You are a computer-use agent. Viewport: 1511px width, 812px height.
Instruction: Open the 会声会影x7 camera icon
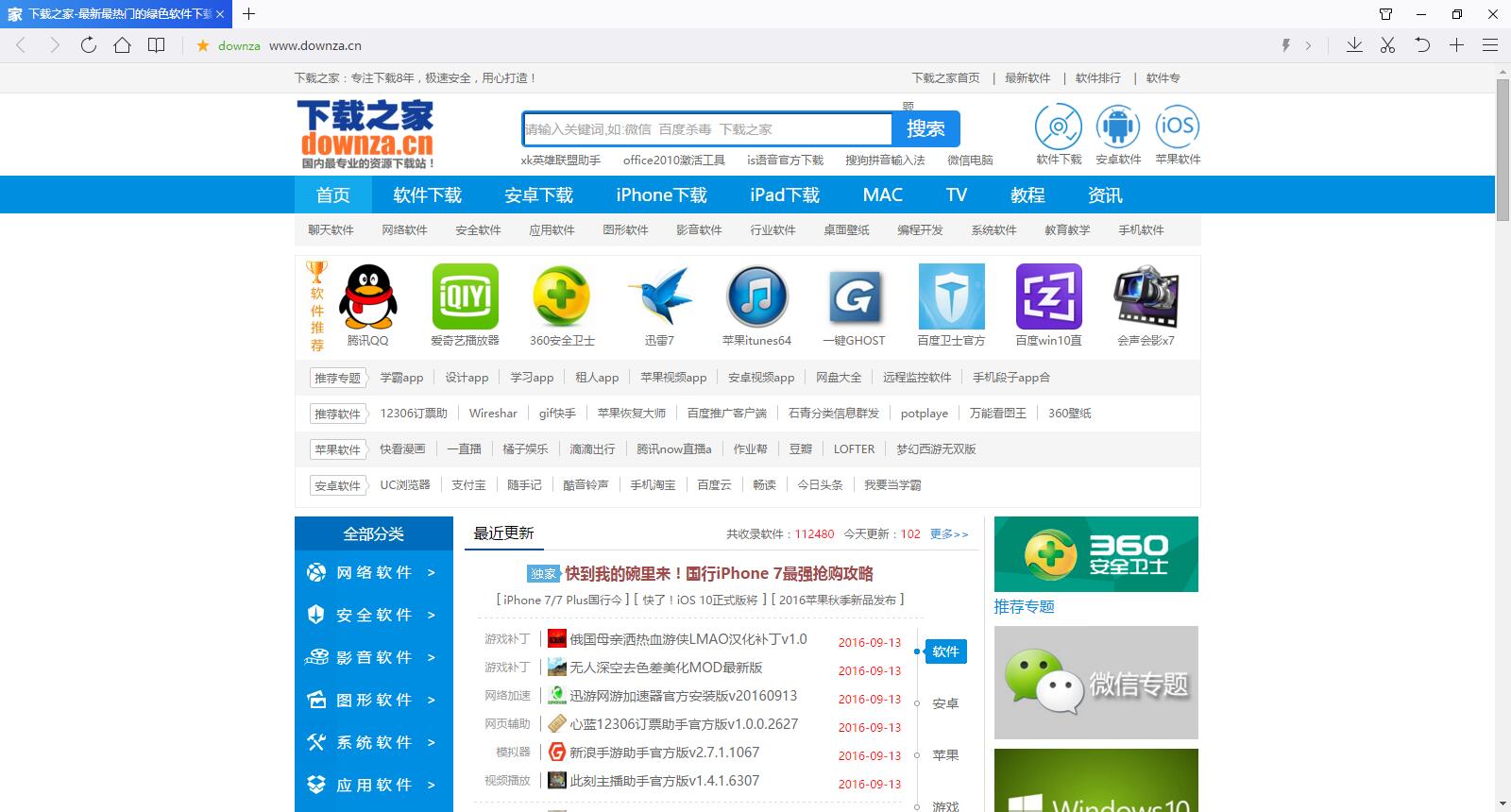pos(1146,296)
